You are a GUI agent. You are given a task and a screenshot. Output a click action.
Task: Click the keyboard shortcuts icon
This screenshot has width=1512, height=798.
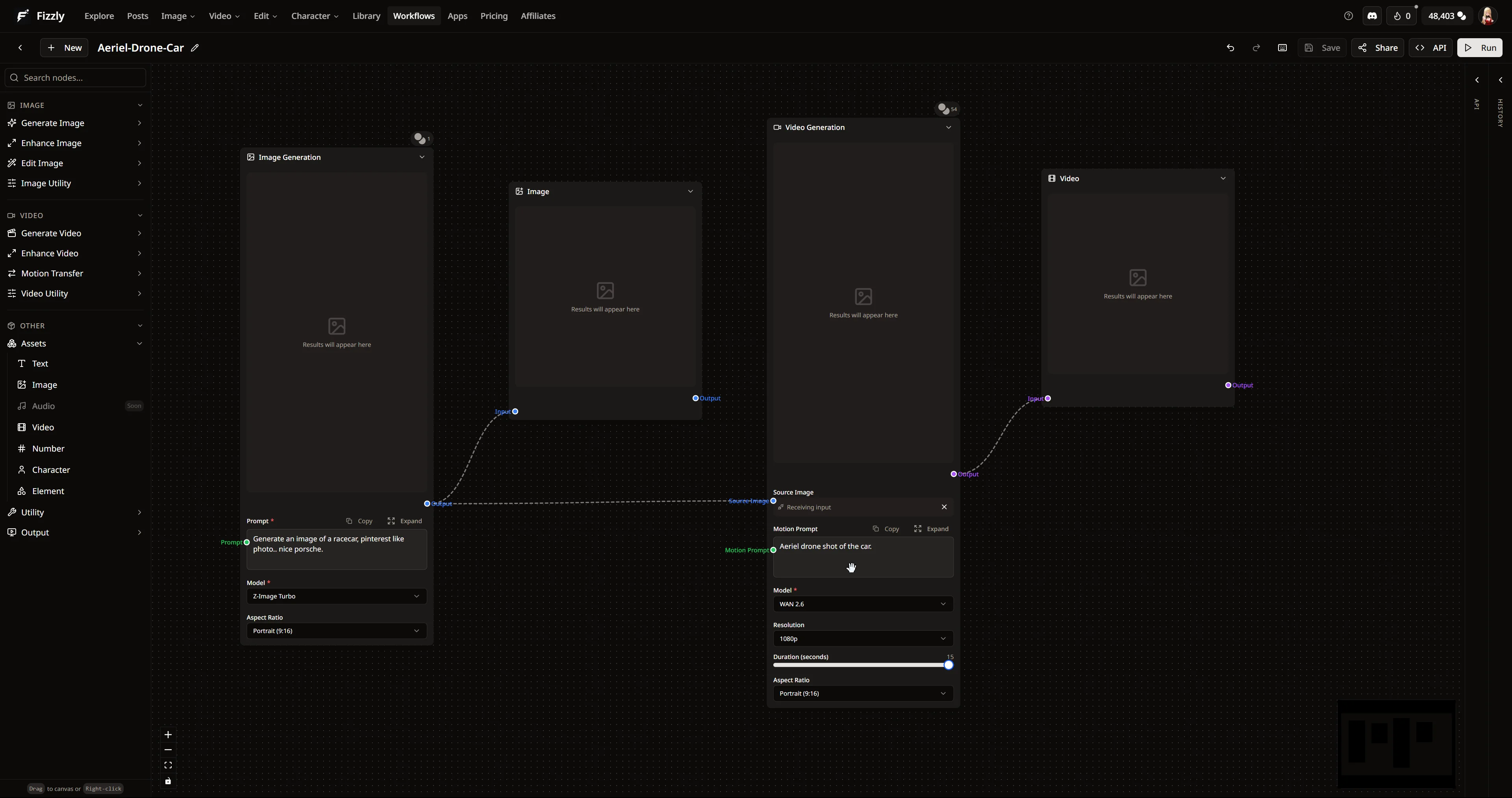(x=1282, y=48)
